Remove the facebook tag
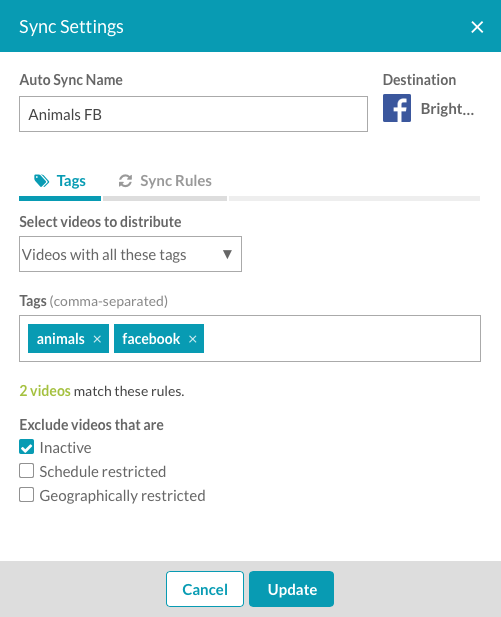 click(192, 339)
